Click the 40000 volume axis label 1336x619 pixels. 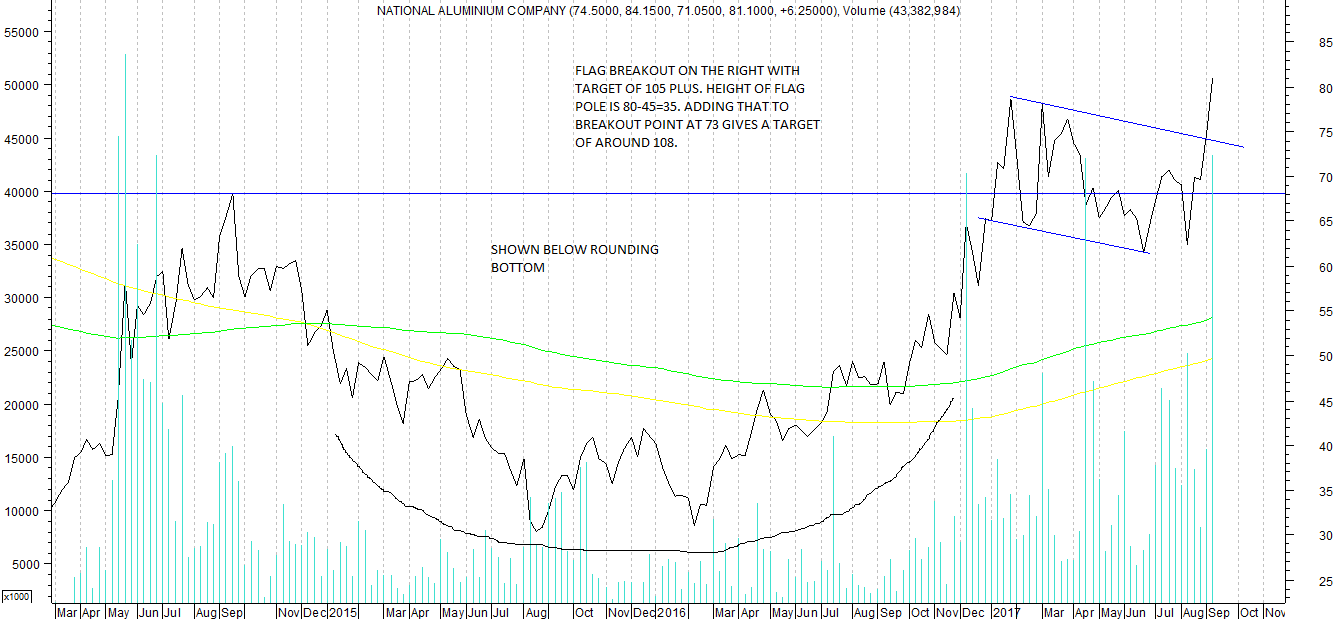click(x=23, y=192)
